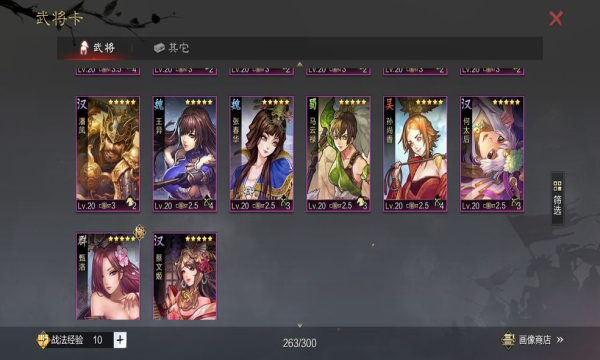The height and width of the screenshot is (360, 600).
Task: Click the down arrow below the card list
Action: [300, 325]
